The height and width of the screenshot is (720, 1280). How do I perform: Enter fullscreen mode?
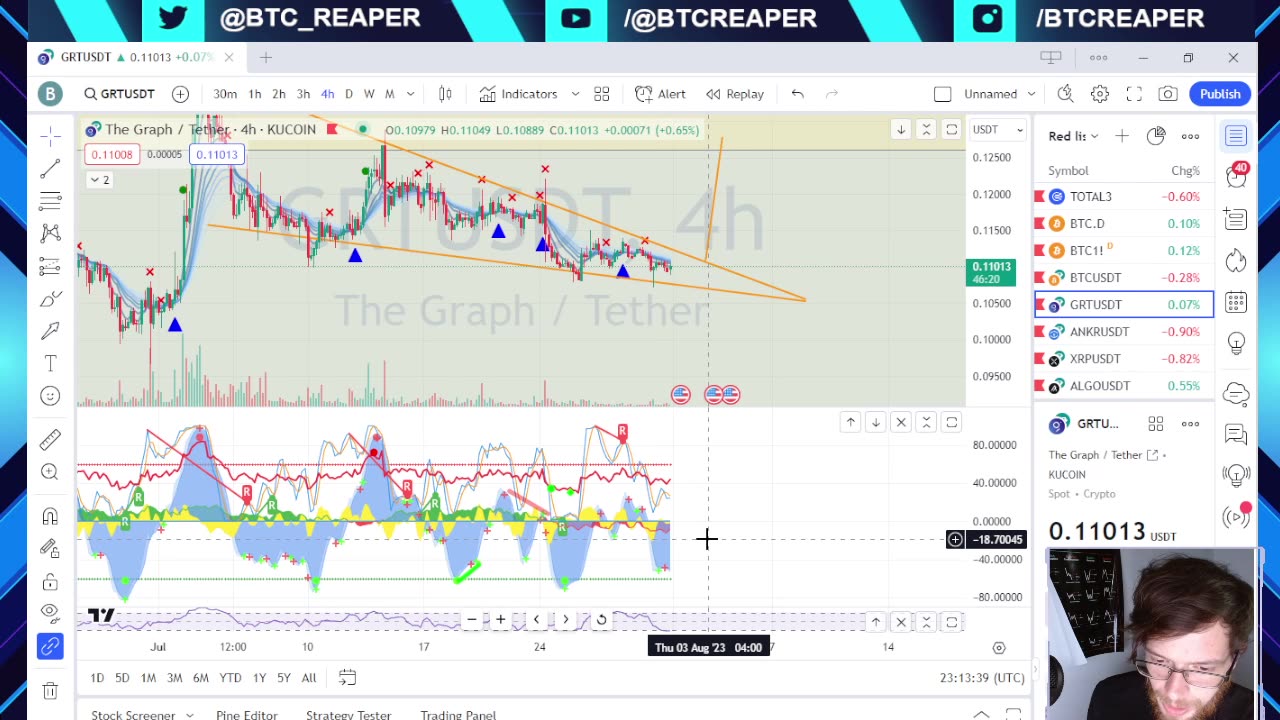click(1134, 94)
